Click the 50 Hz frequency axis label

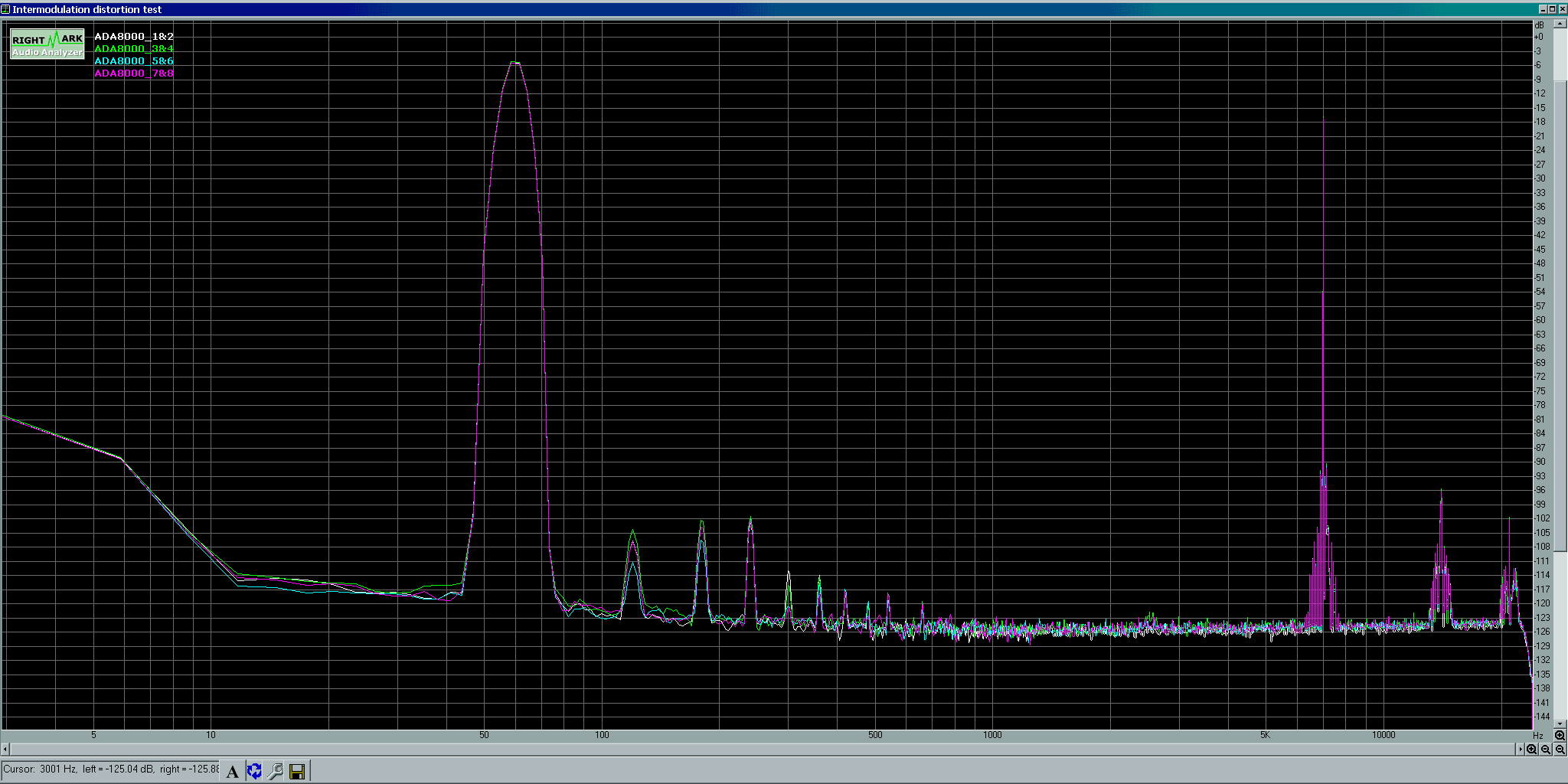(484, 735)
